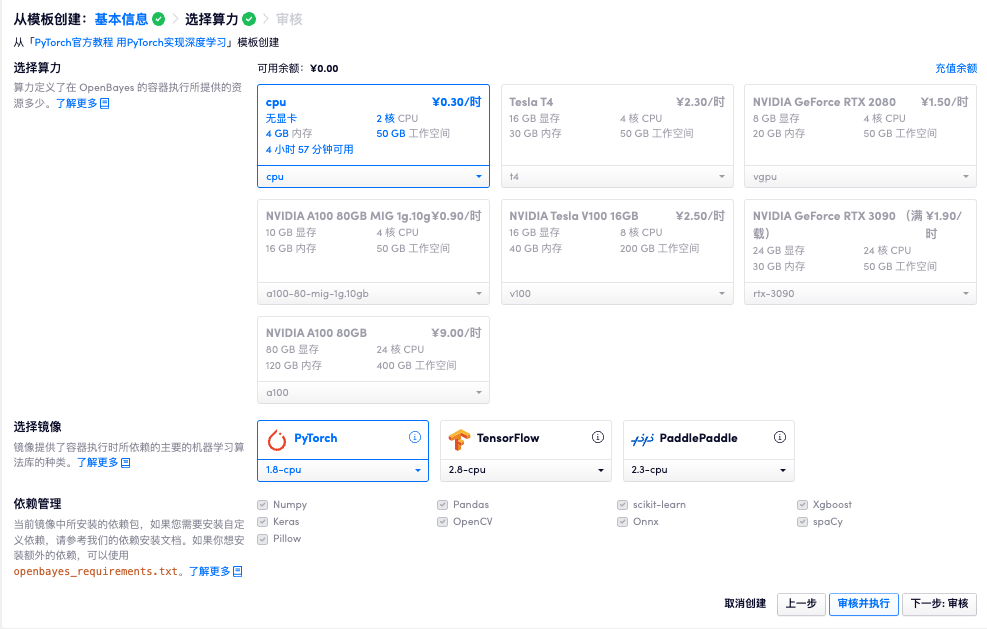Viewport: 987px width, 629px height.
Task: Expand the cpu compute type dropdown
Action: click(x=373, y=177)
